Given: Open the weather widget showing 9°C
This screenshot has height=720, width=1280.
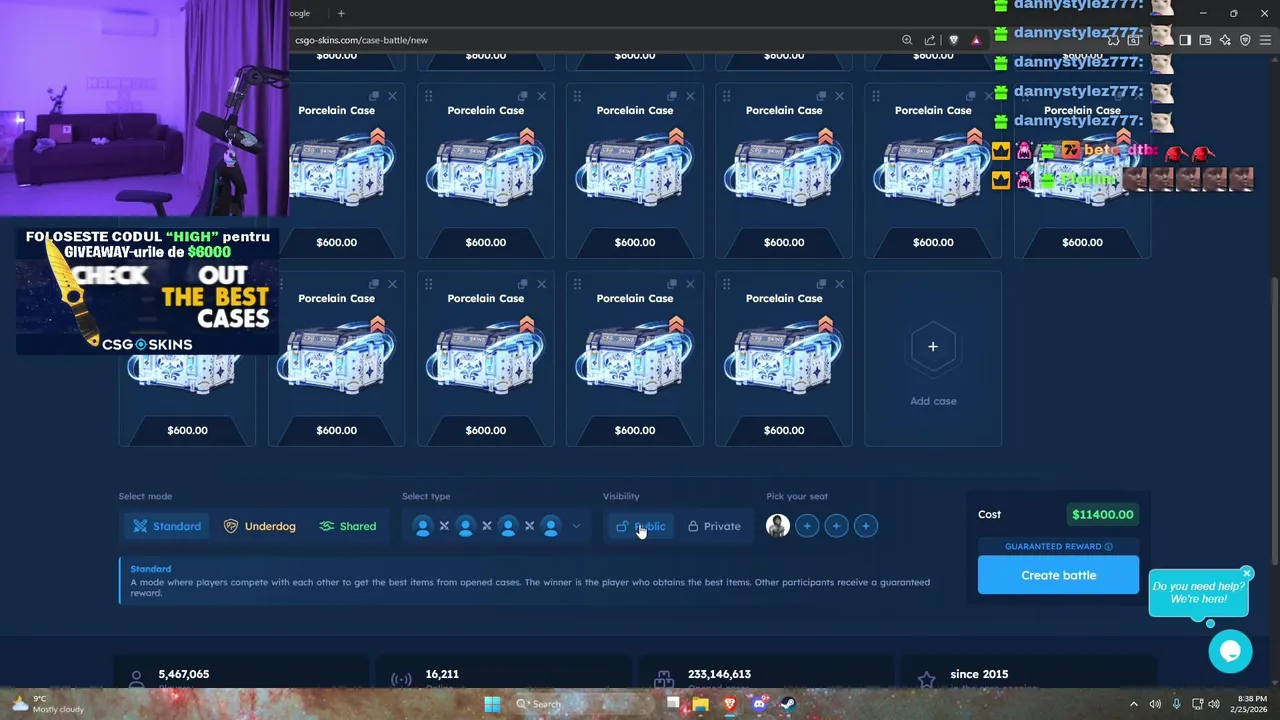Looking at the screenshot, I should point(48,704).
